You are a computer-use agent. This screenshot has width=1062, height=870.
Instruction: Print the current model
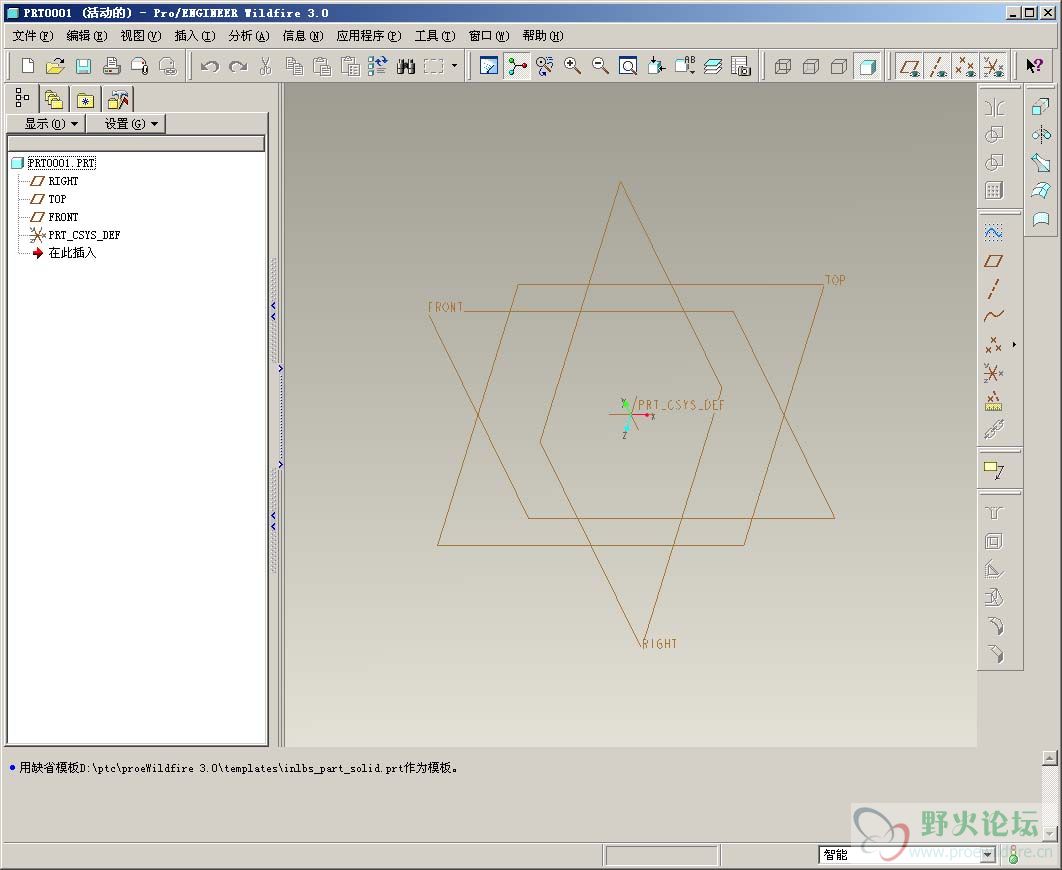pos(112,66)
